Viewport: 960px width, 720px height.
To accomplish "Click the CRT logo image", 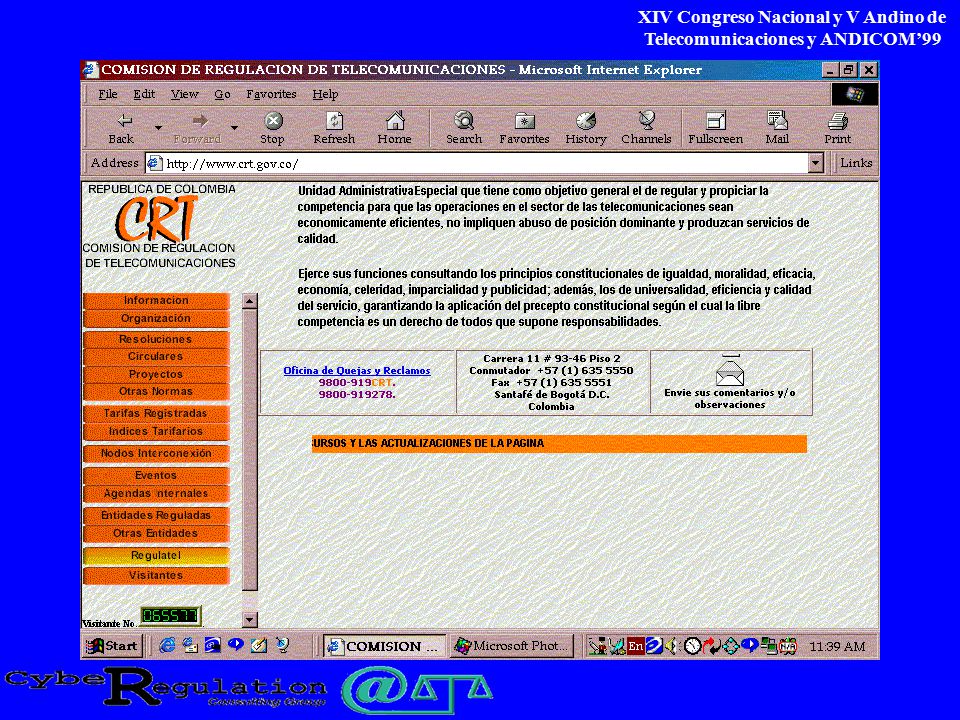I will pyautogui.click(x=157, y=218).
